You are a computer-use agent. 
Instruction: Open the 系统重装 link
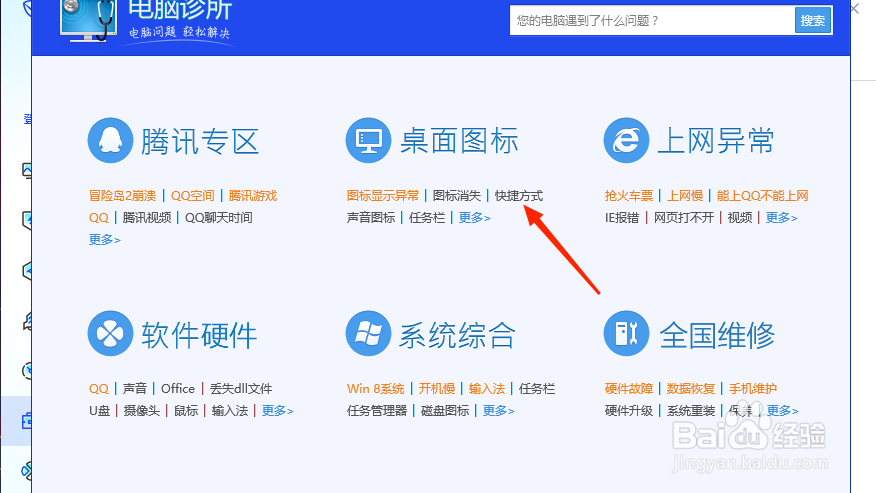tap(691, 410)
